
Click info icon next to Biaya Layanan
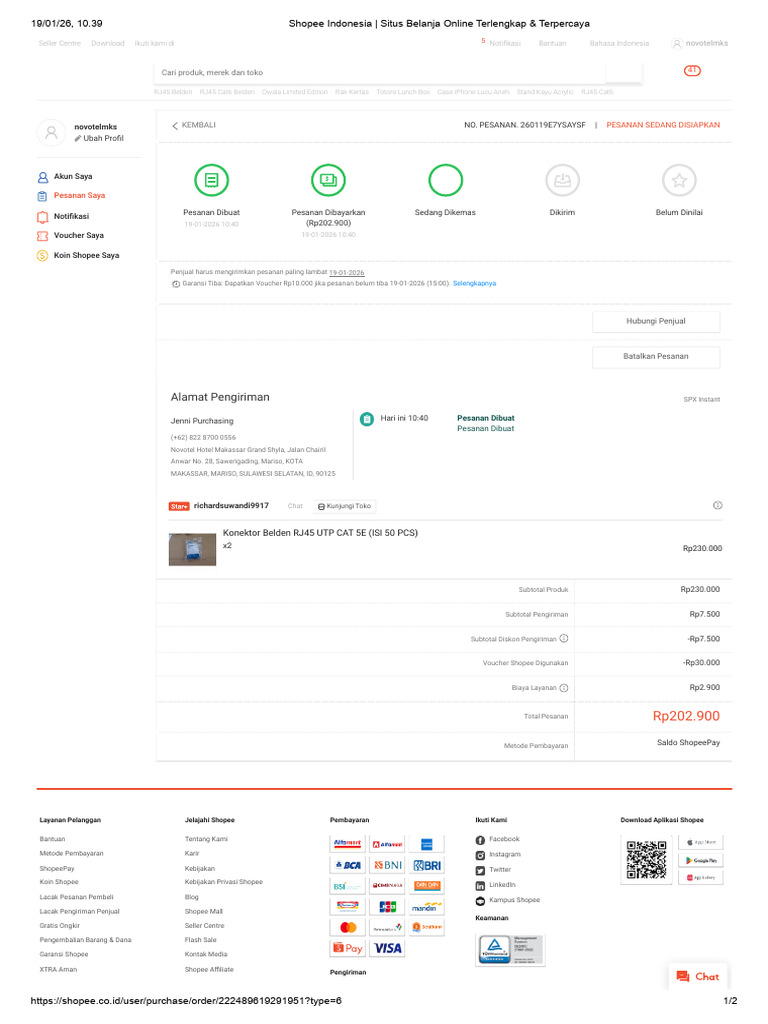pos(564,688)
